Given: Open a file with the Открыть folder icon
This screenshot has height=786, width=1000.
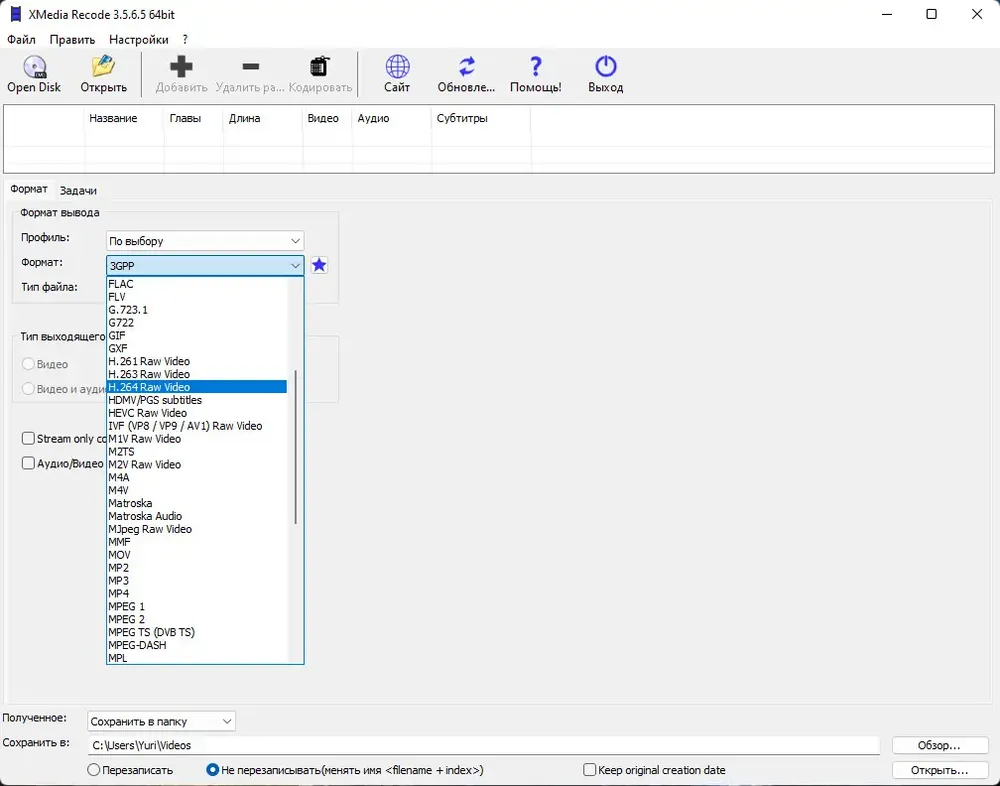Looking at the screenshot, I should click(103, 66).
